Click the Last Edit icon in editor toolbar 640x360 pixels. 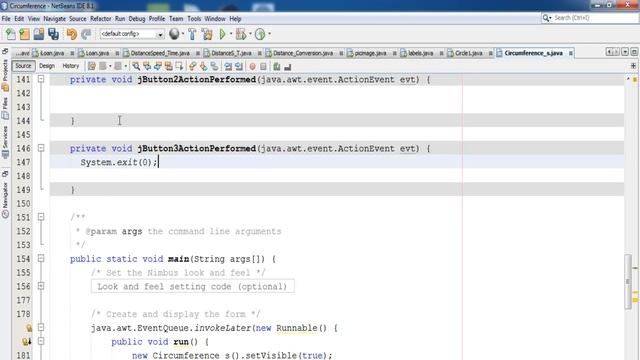tap(92, 66)
